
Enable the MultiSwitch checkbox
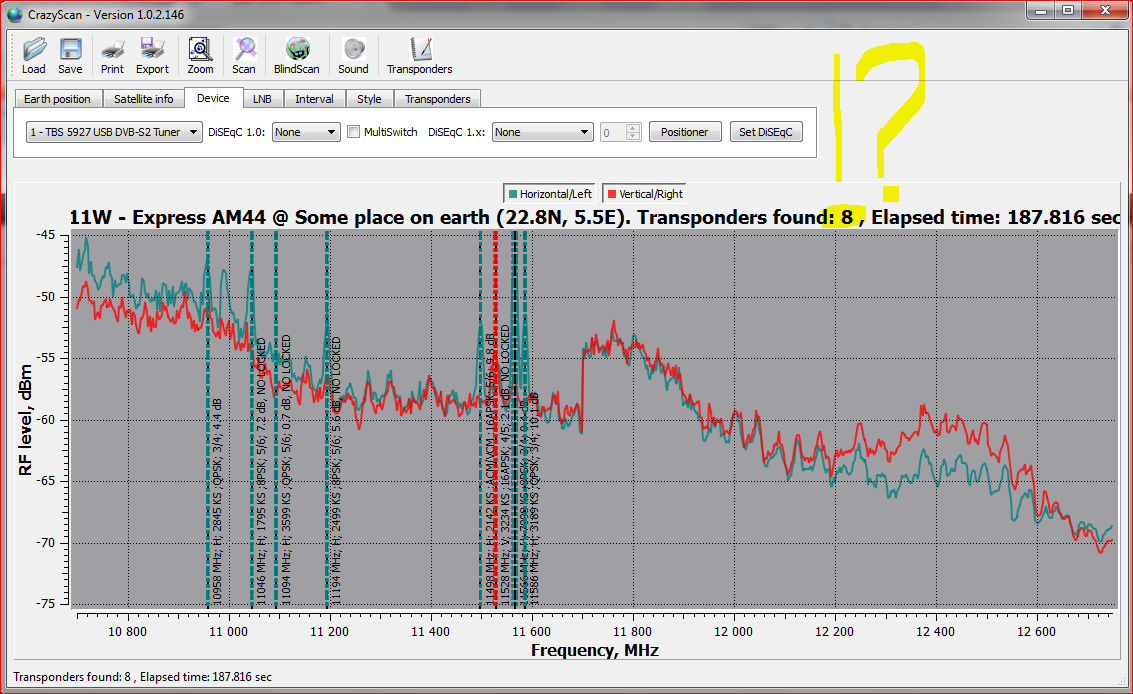tap(353, 132)
